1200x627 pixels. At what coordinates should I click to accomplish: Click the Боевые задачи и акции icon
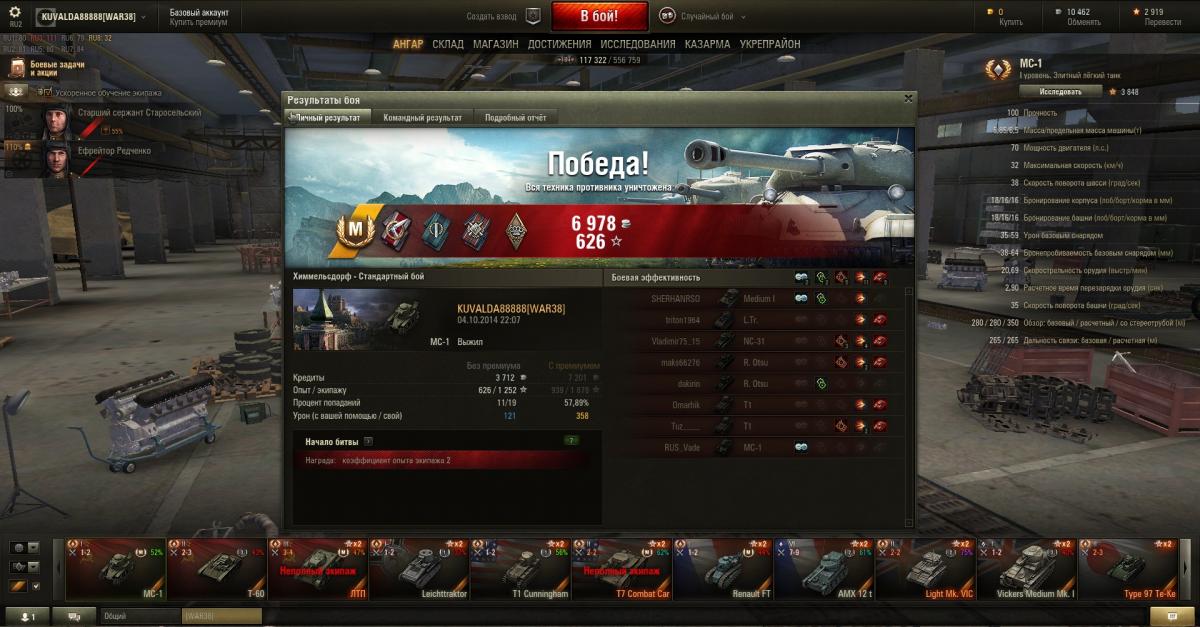point(17,68)
